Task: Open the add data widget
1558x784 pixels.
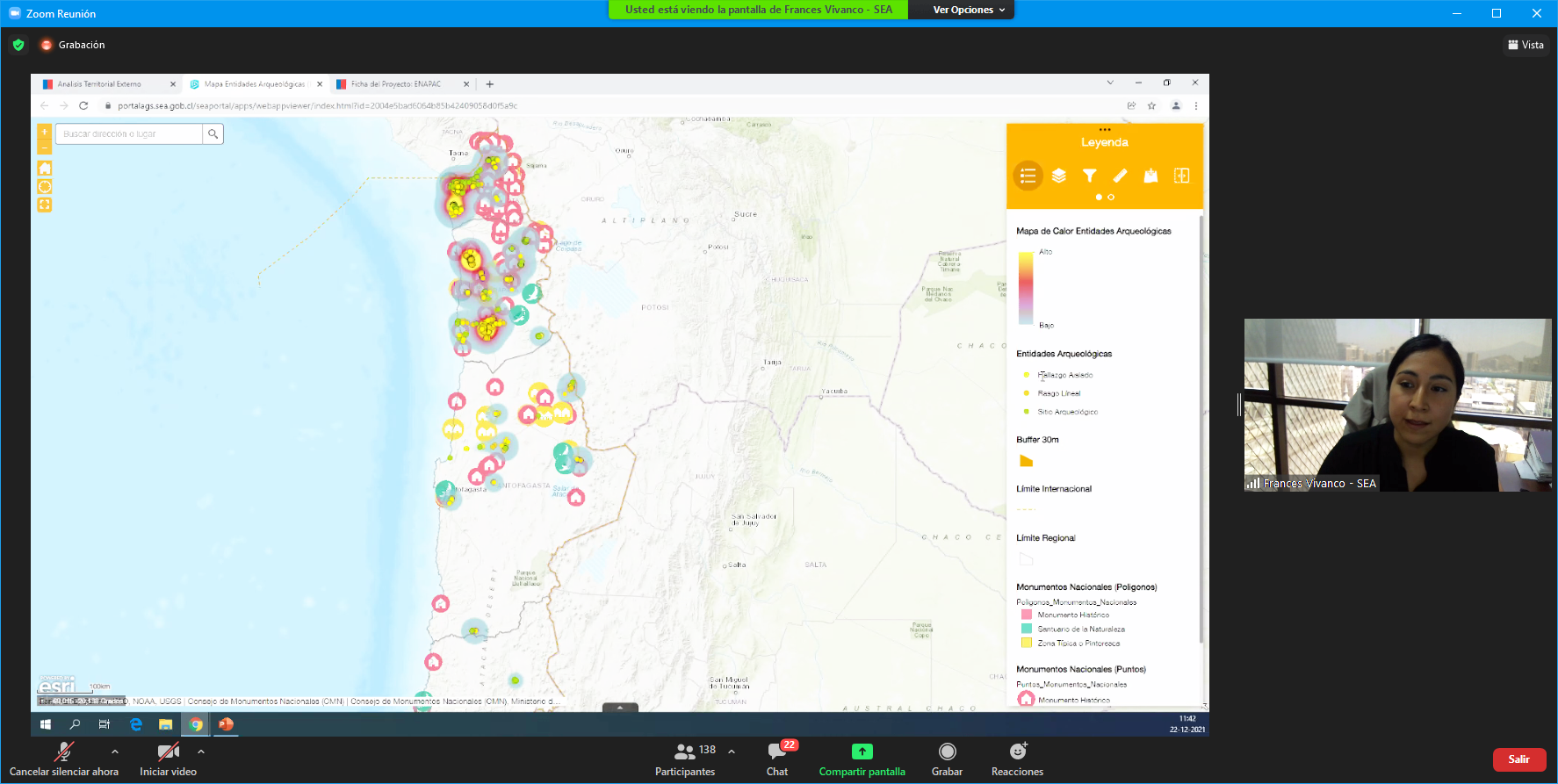Action: [1150, 176]
